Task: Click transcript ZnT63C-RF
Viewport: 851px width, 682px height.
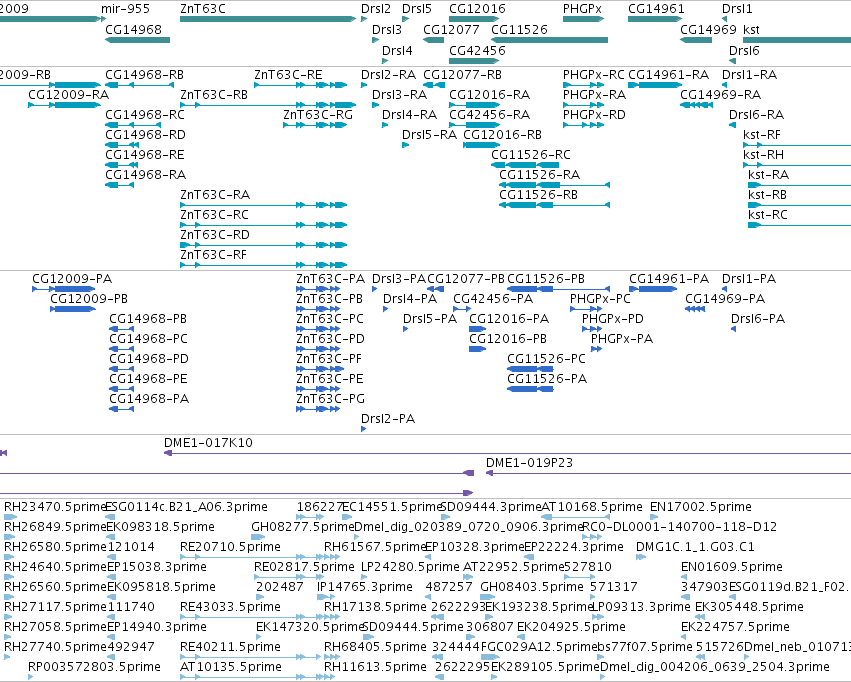Action: pos(264,265)
